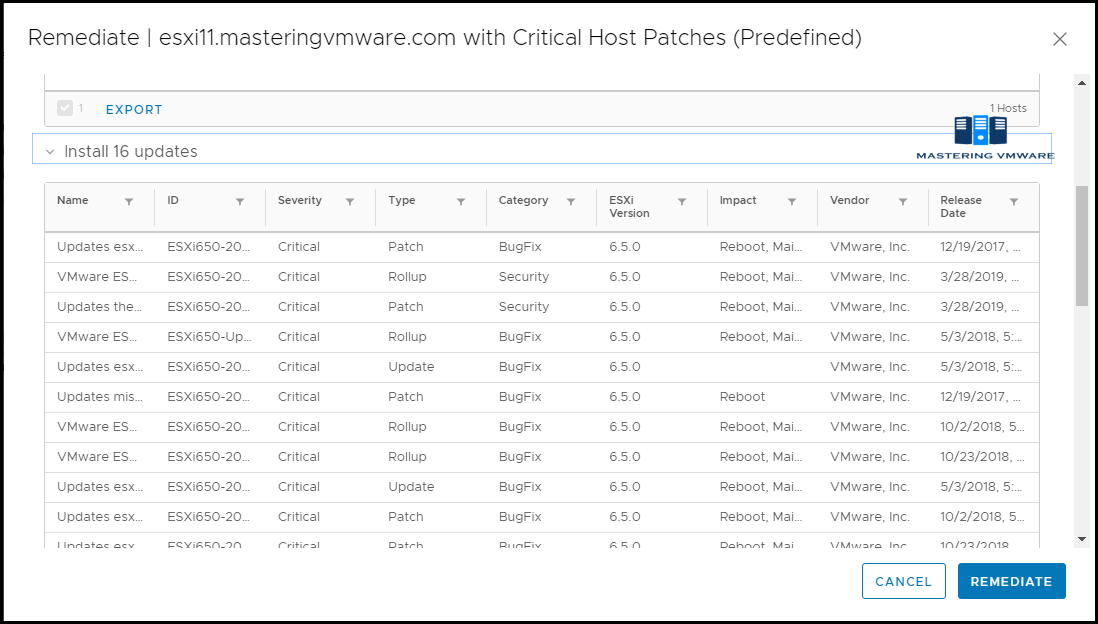Click the CANCEL button
Viewport: 1098px width, 624px height.
tap(903, 581)
